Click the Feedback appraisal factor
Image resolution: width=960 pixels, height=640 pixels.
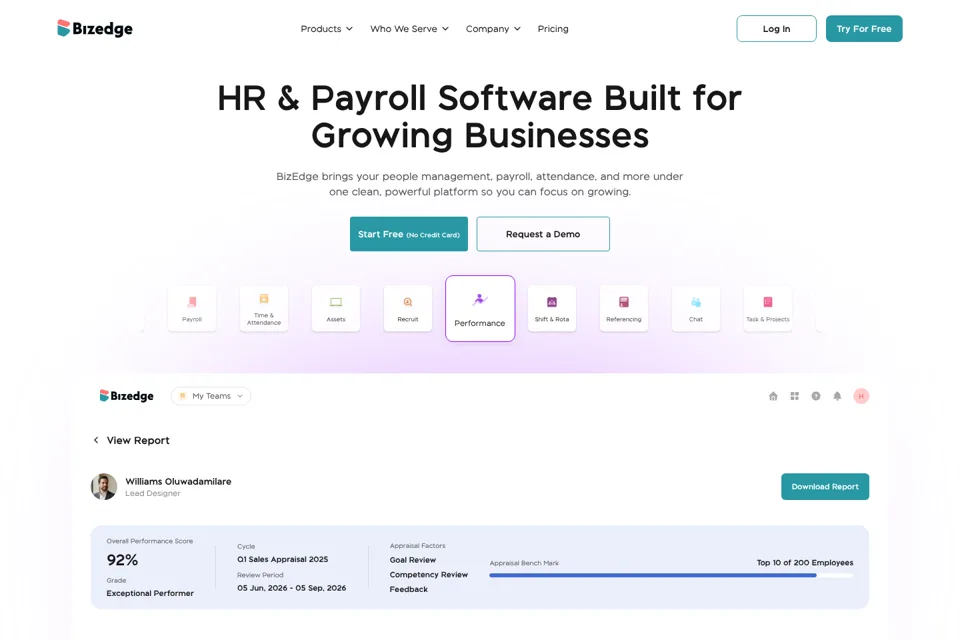coord(408,589)
